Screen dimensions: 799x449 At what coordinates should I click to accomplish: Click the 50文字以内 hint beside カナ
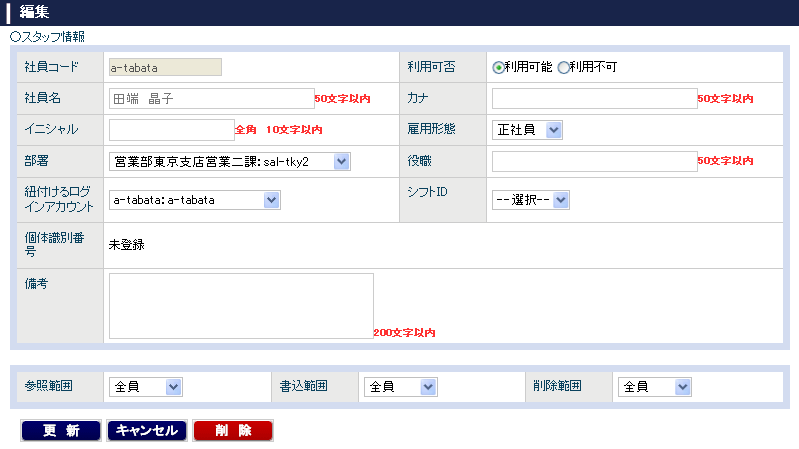click(x=726, y=99)
